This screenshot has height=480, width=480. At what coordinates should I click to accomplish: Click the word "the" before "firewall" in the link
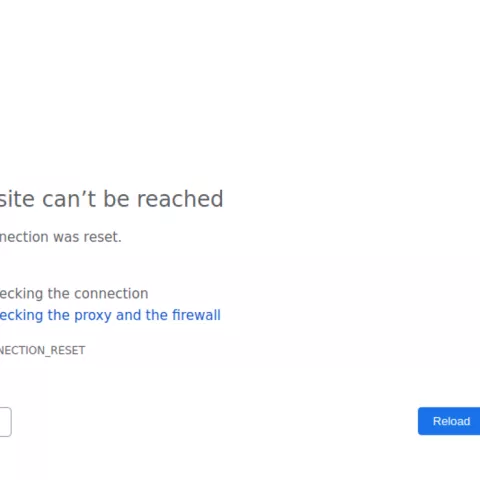point(157,315)
